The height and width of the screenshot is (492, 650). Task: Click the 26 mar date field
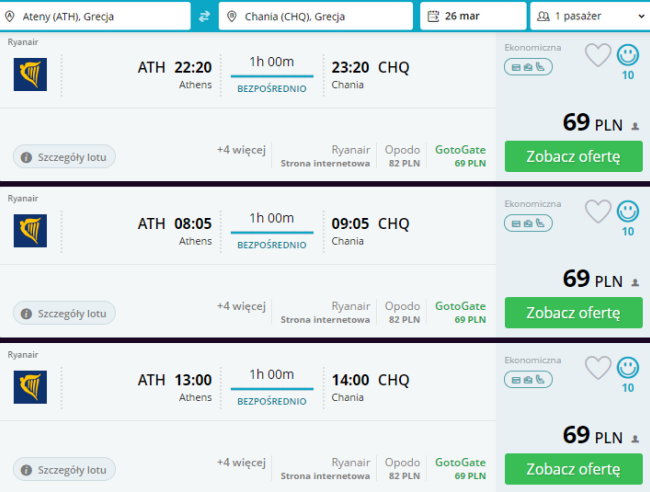[x=473, y=16]
